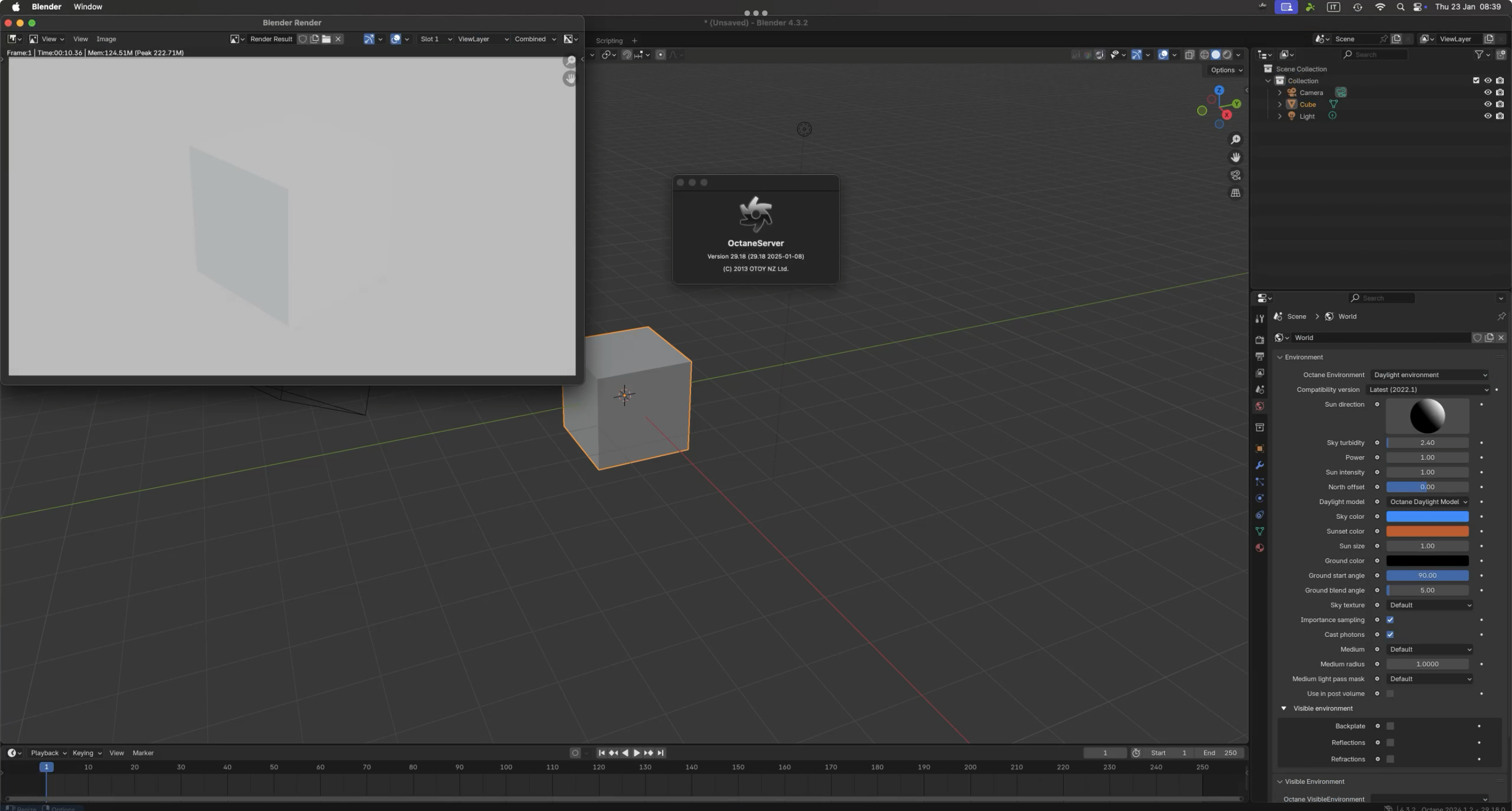1512x811 pixels.
Task: Hide the Cube in viewport
Action: pos(1487,104)
